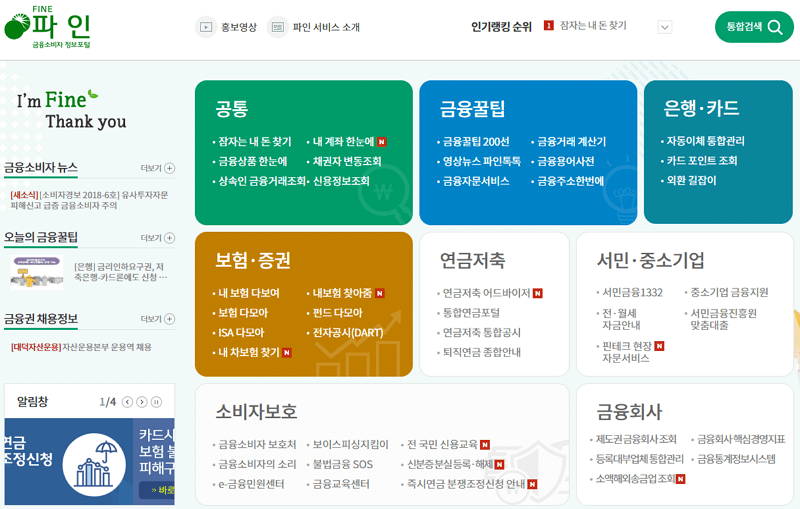Screen dimensions: 800x509
Task: Open the 제도권금융회사조회 link
Action: click(636, 440)
